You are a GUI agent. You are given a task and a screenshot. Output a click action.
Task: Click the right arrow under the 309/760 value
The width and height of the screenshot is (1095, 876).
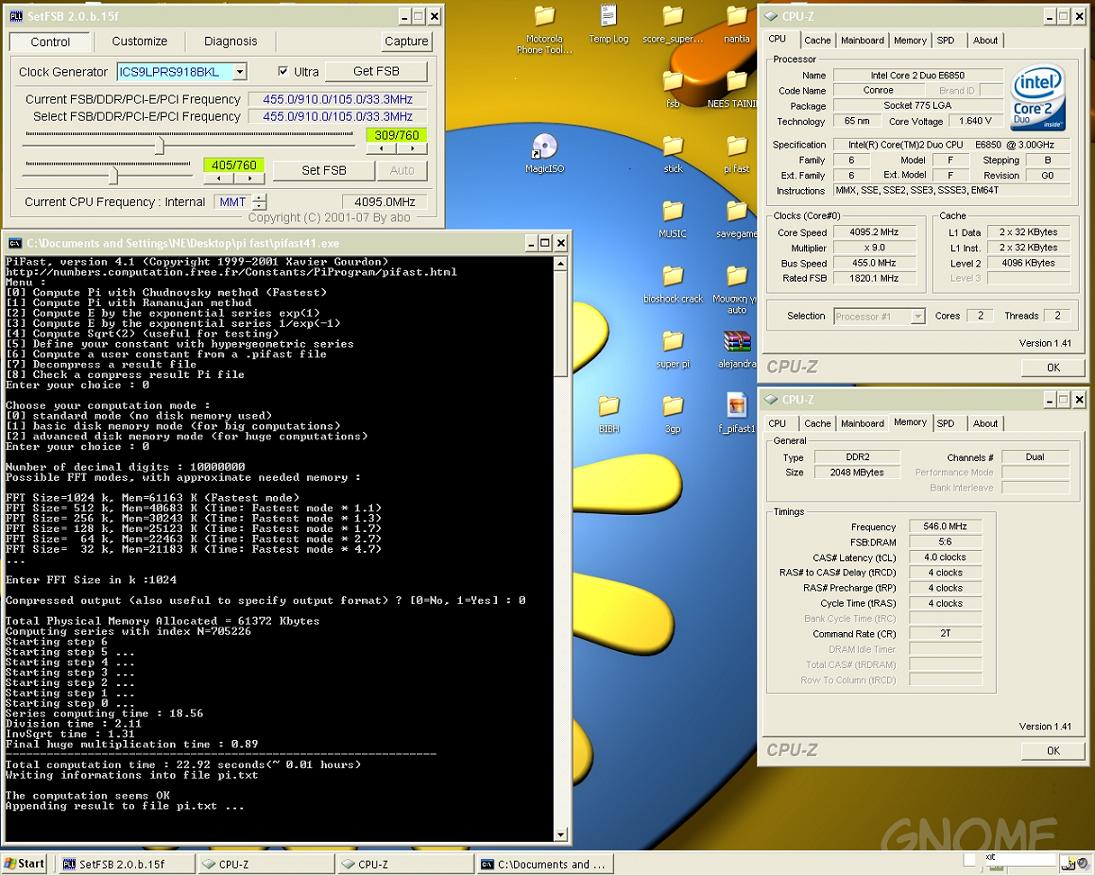point(412,149)
